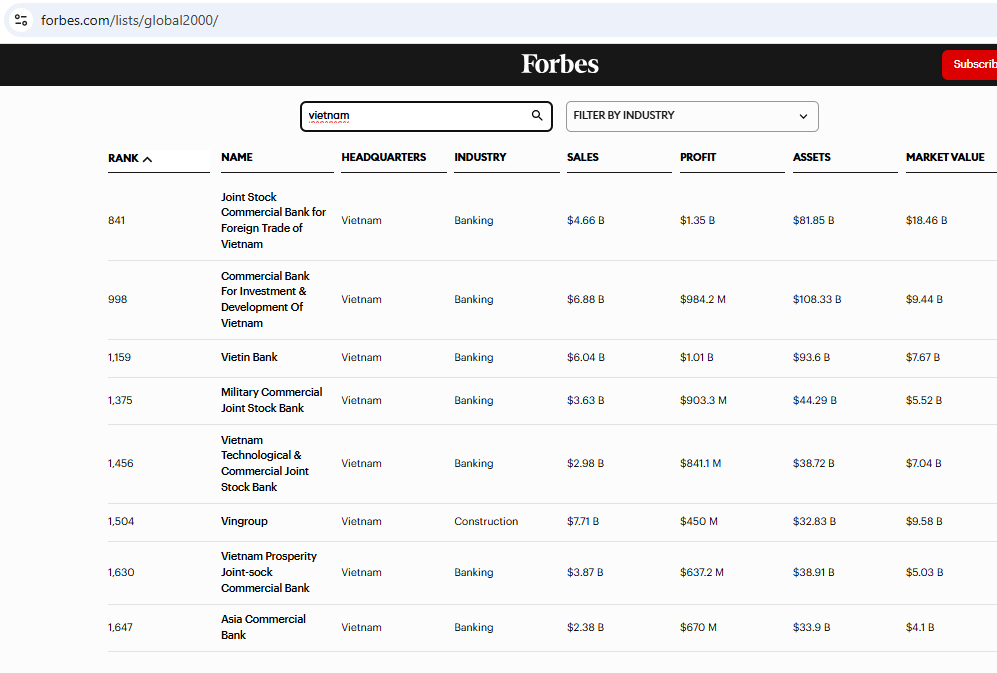The width and height of the screenshot is (997, 673).
Task: Open Military Commercial Joint Stock Bank
Action: [x=271, y=400]
